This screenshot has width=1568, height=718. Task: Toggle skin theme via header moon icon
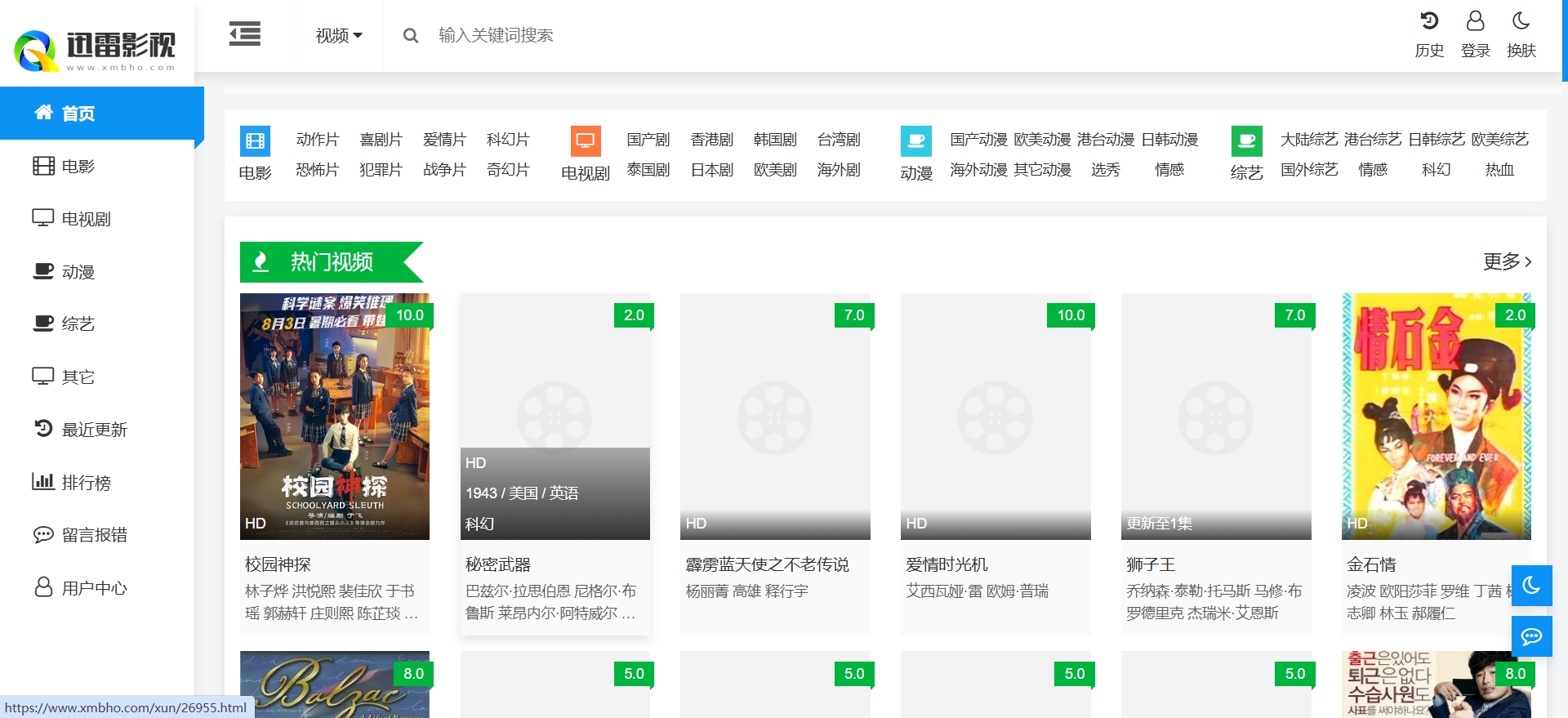point(1521,22)
